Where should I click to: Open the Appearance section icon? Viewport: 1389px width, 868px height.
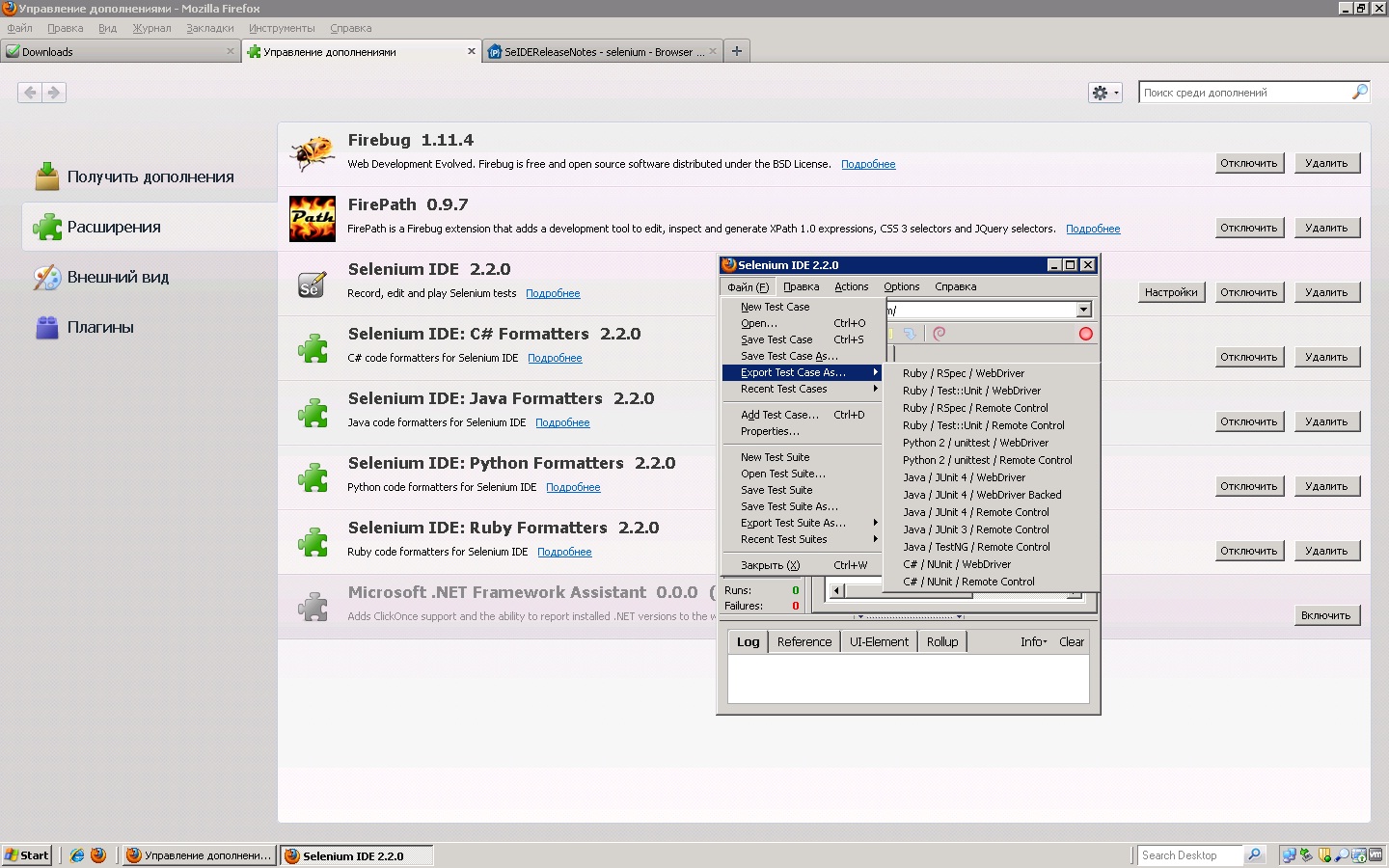coord(47,277)
